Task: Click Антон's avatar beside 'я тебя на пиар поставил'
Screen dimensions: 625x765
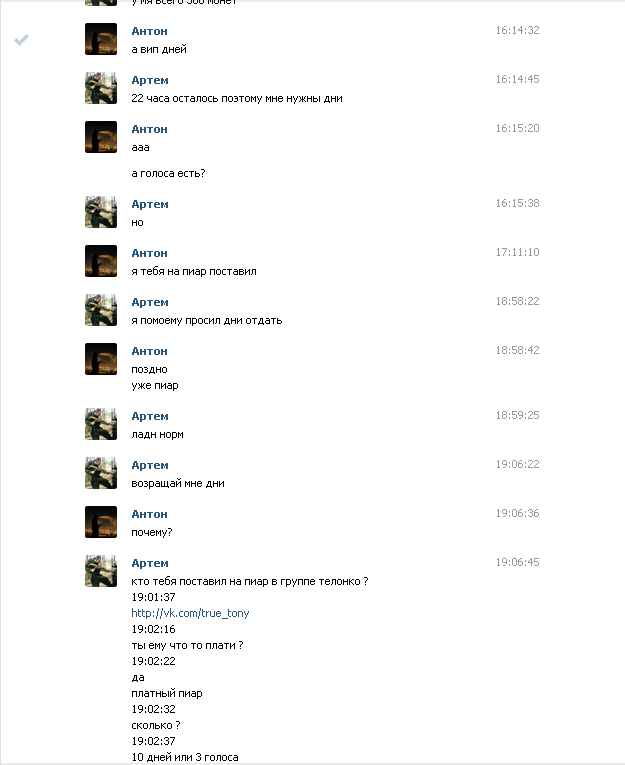Action: coord(101,261)
